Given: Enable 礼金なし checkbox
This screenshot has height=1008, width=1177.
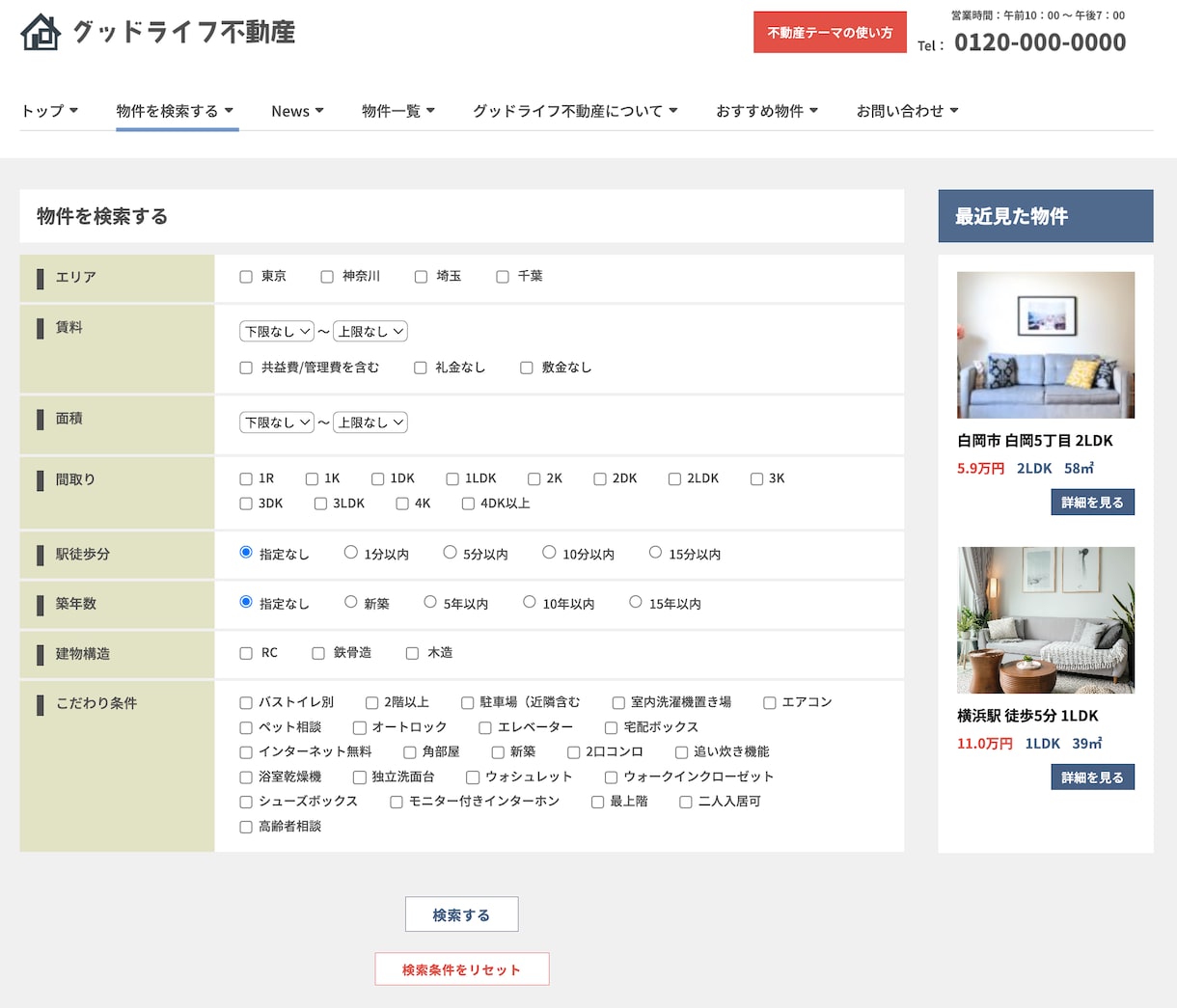Looking at the screenshot, I should click(x=421, y=368).
